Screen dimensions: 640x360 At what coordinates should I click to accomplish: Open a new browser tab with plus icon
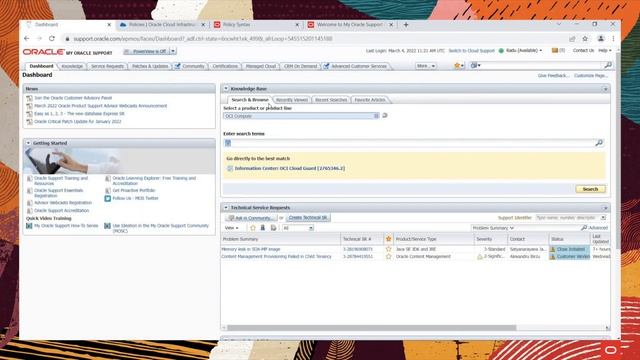[406, 24]
